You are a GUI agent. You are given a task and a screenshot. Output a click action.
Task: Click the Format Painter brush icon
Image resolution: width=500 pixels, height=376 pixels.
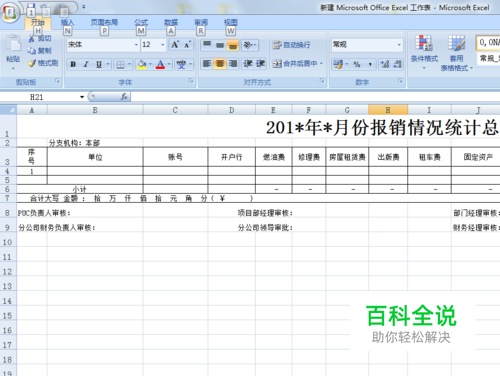pyautogui.click(x=32, y=63)
